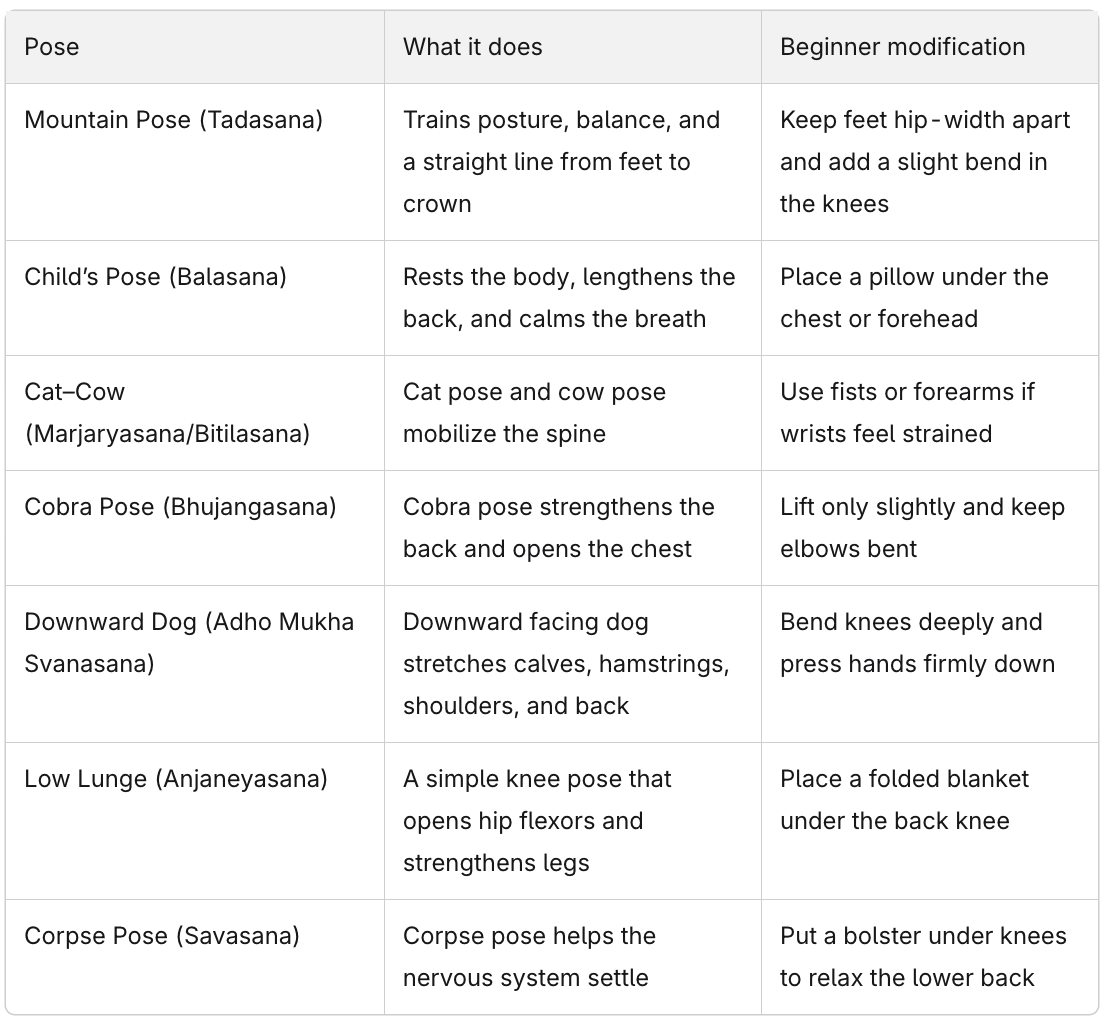Screen dimensions: 1105x1023
Task: Select 'Downward facing dog stretches calves' cell
Action: pyautogui.click(x=572, y=664)
